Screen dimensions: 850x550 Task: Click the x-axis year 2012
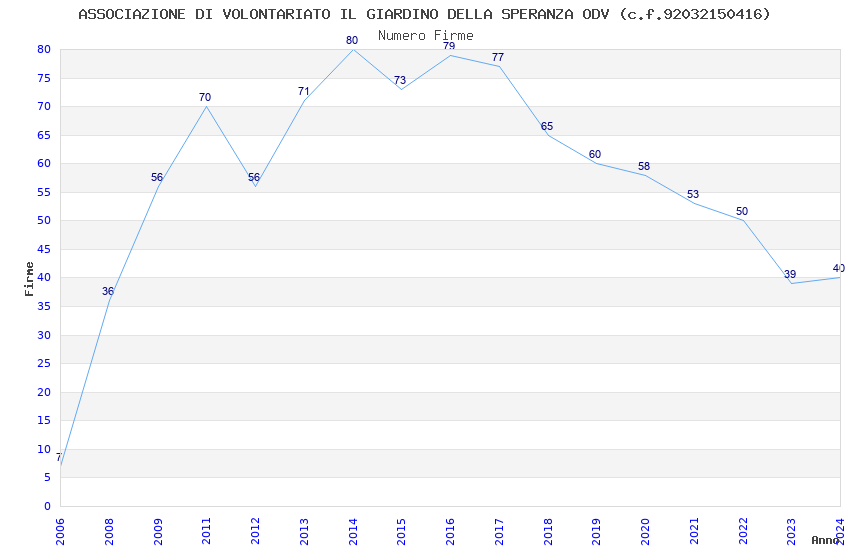pyautogui.click(x=255, y=532)
